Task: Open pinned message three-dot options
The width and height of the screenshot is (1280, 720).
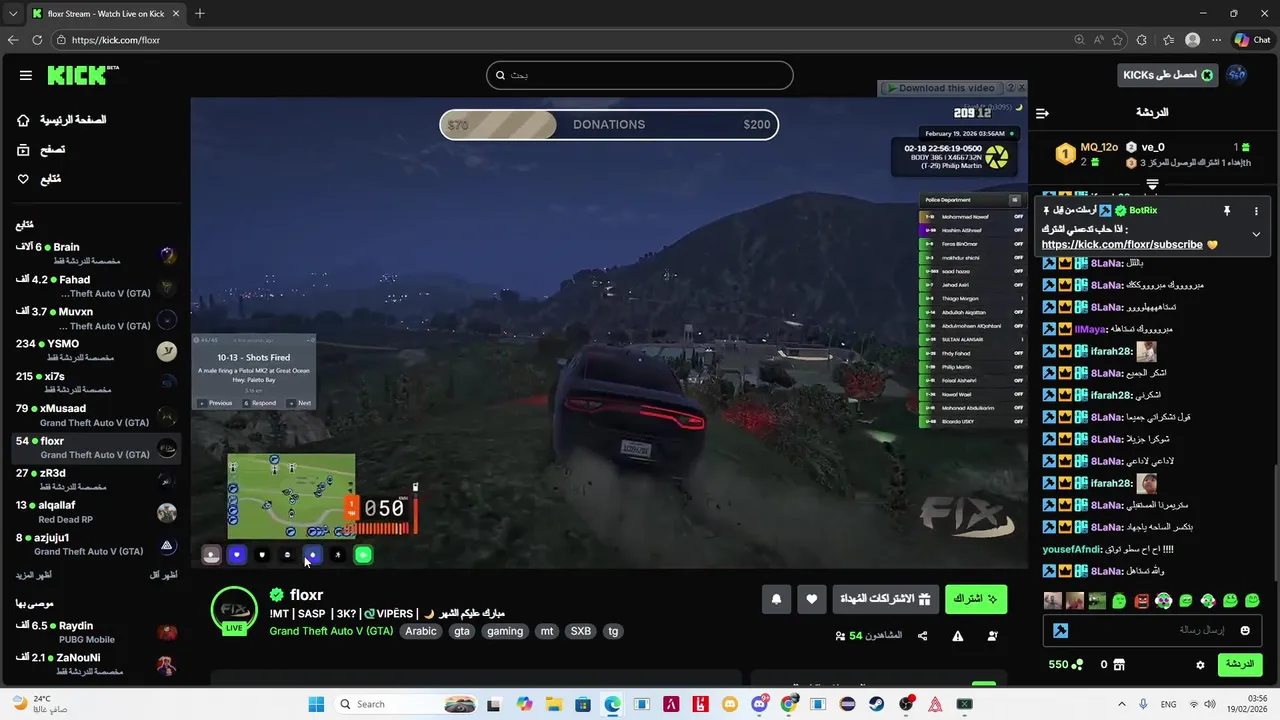Action: coord(1256,211)
